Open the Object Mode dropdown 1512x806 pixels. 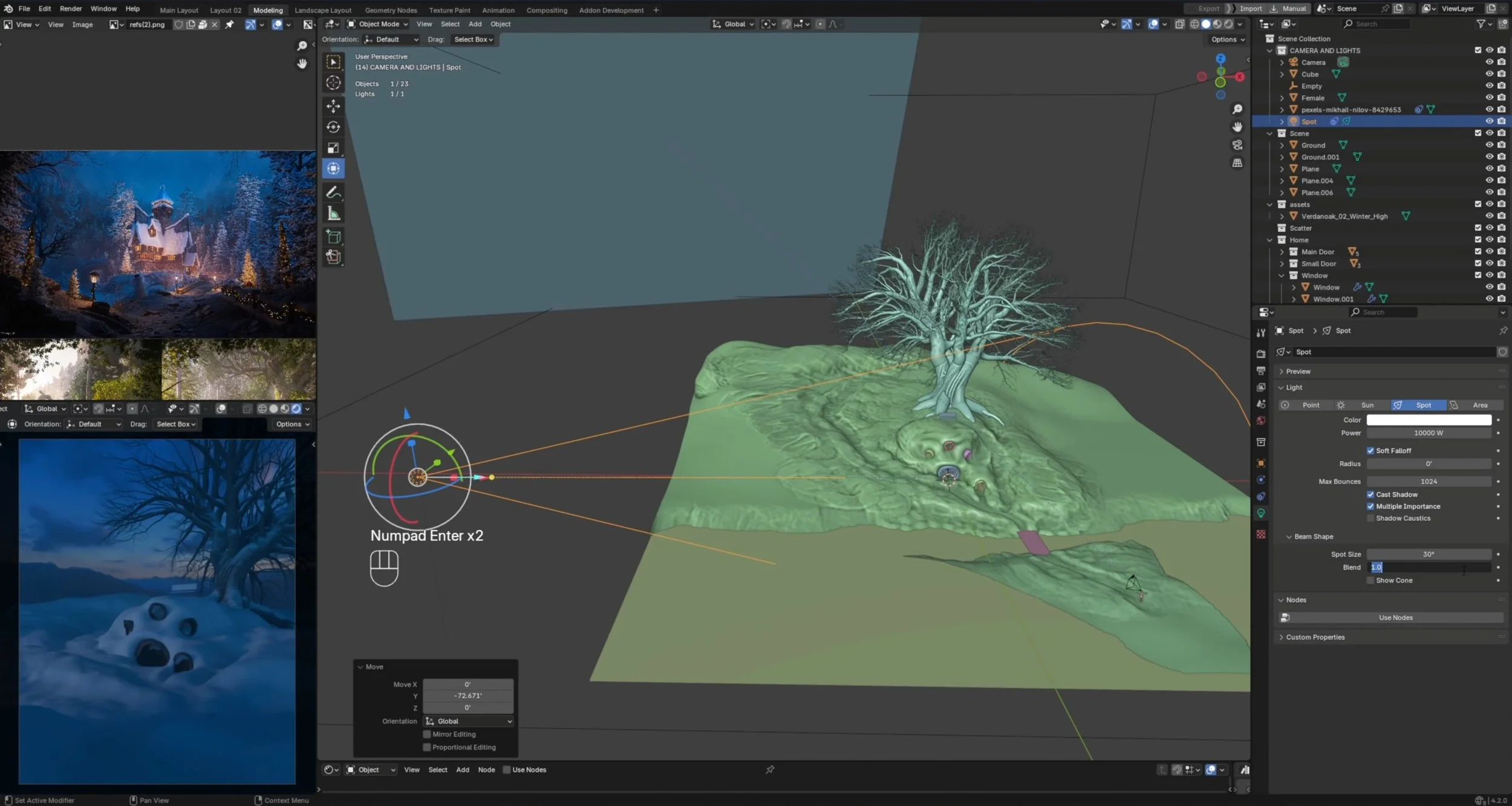pyautogui.click(x=376, y=24)
